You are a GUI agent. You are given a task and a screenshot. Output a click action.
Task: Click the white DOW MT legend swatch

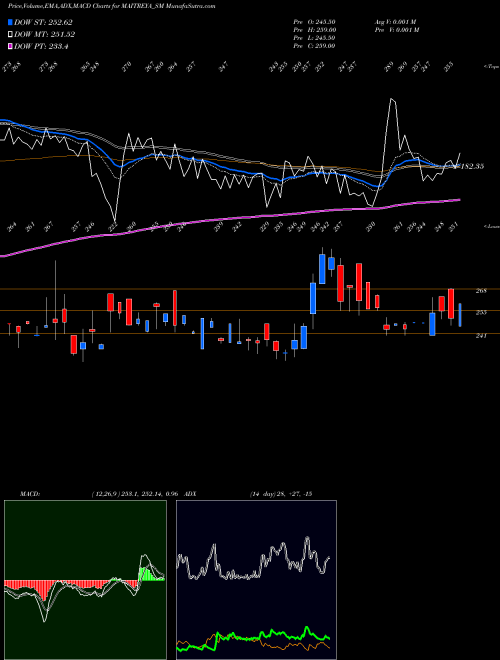(10, 35)
